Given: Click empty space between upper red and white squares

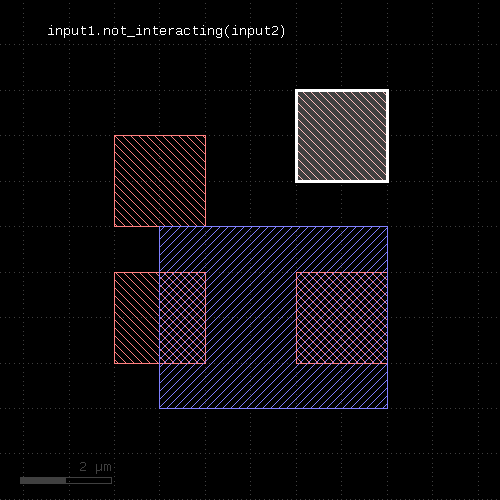Looking at the screenshot, I should pos(250,158).
